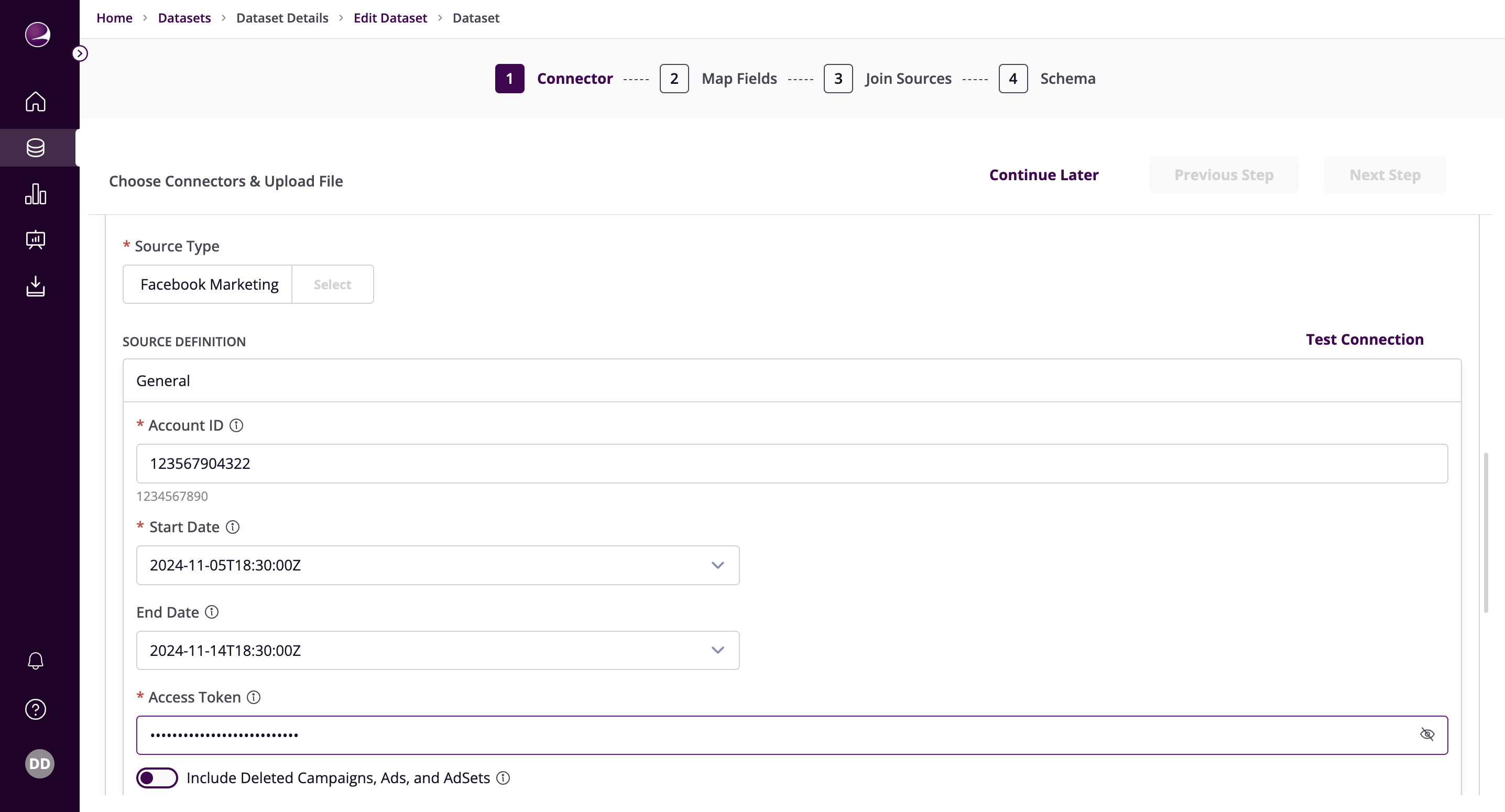Click Select to change the source type
The height and width of the screenshot is (812, 1505).
[332, 284]
